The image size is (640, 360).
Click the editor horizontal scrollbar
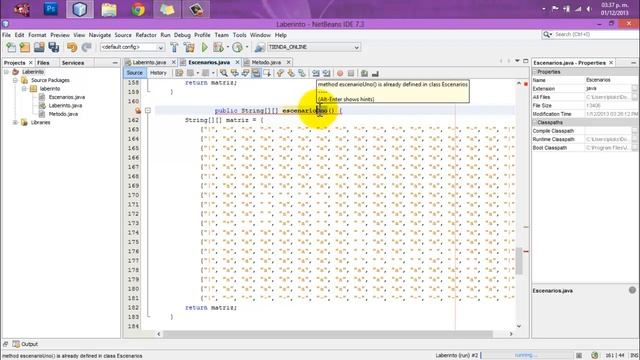(328, 334)
